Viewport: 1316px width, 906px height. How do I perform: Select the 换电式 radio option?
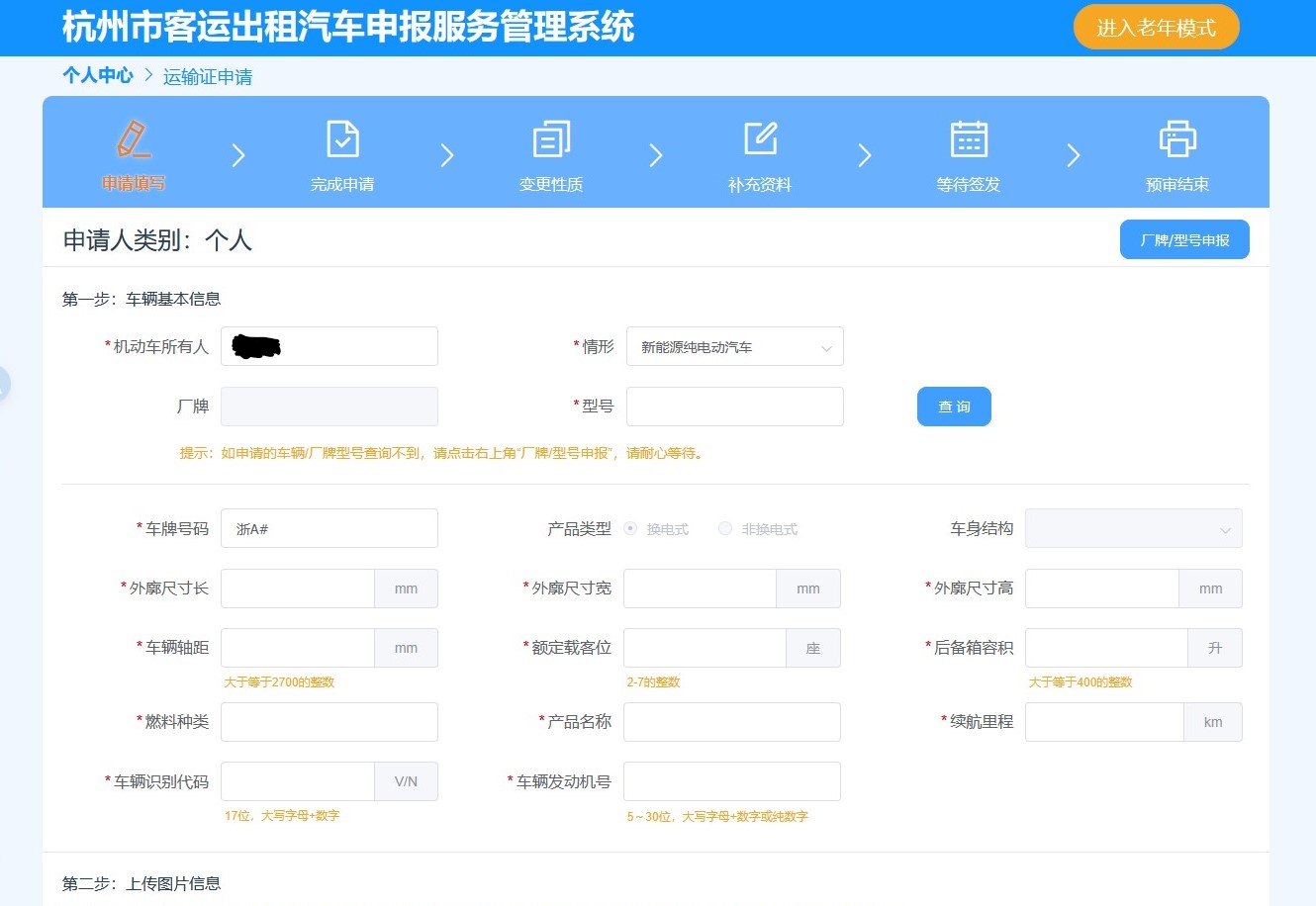[x=630, y=529]
